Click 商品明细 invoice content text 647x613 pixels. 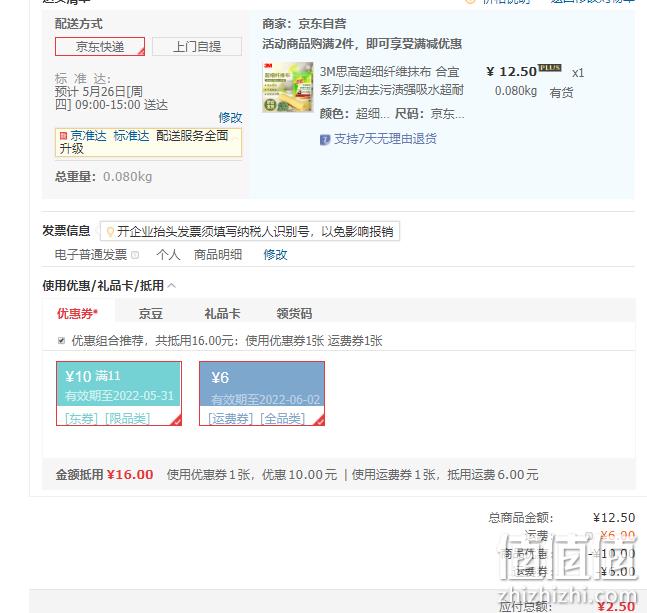(218, 255)
